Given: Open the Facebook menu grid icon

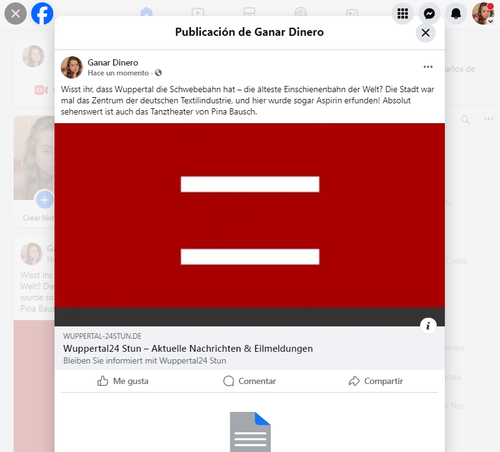Looking at the screenshot, I should pos(403,14).
